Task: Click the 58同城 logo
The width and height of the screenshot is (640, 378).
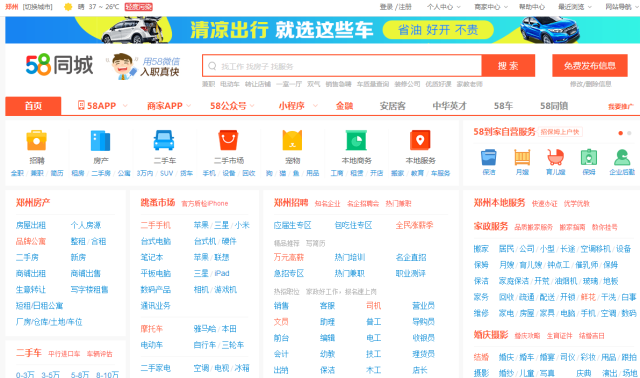Action: 60,65
